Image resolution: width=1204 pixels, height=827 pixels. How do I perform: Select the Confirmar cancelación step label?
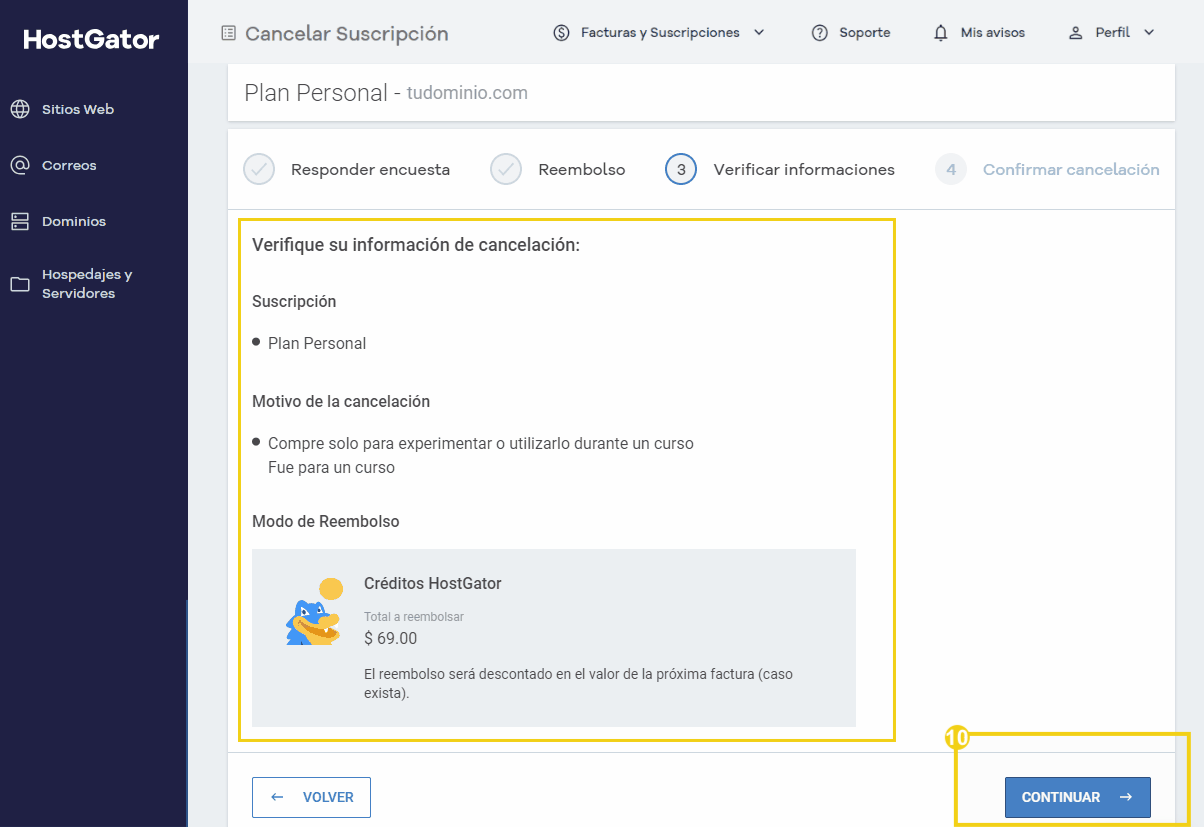pos(1071,170)
